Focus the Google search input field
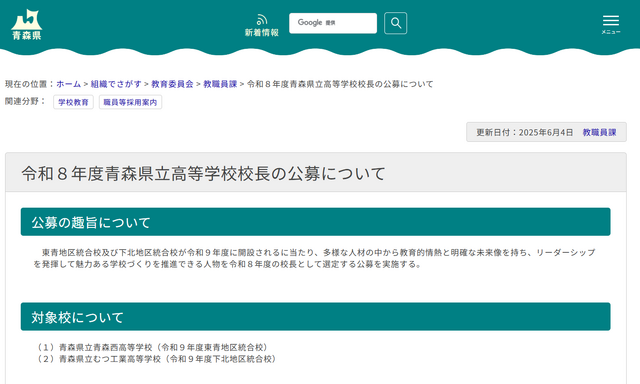This screenshot has width=640, height=384. click(x=333, y=23)
